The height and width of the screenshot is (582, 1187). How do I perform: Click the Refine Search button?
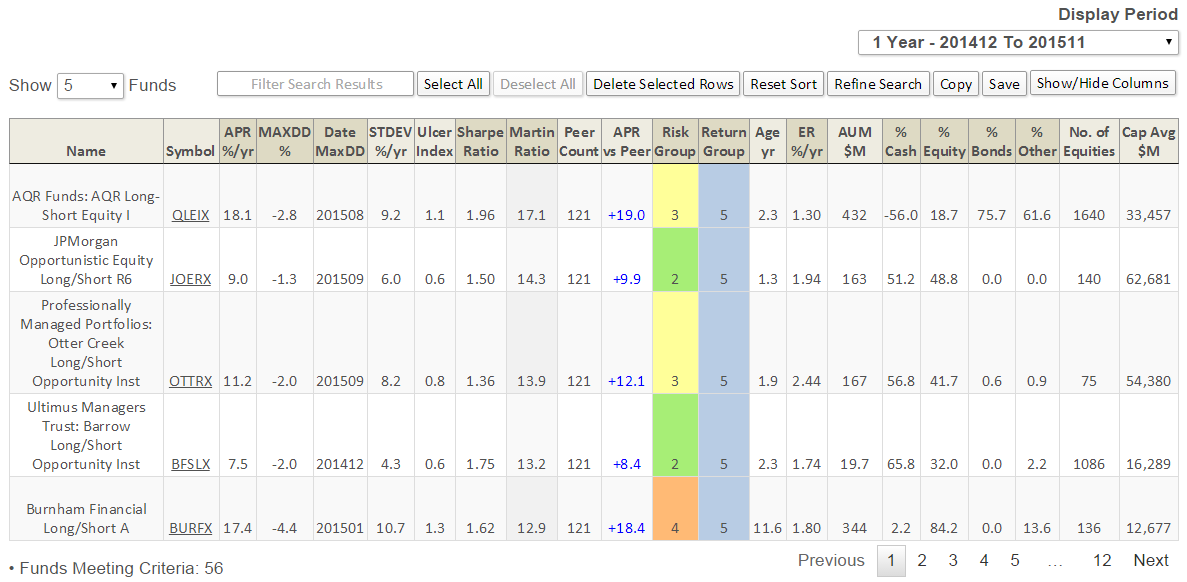pos(877,84)
